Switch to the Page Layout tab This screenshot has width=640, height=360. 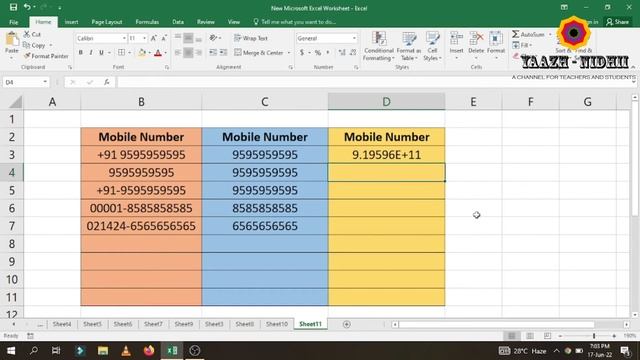tap(107, 22)
